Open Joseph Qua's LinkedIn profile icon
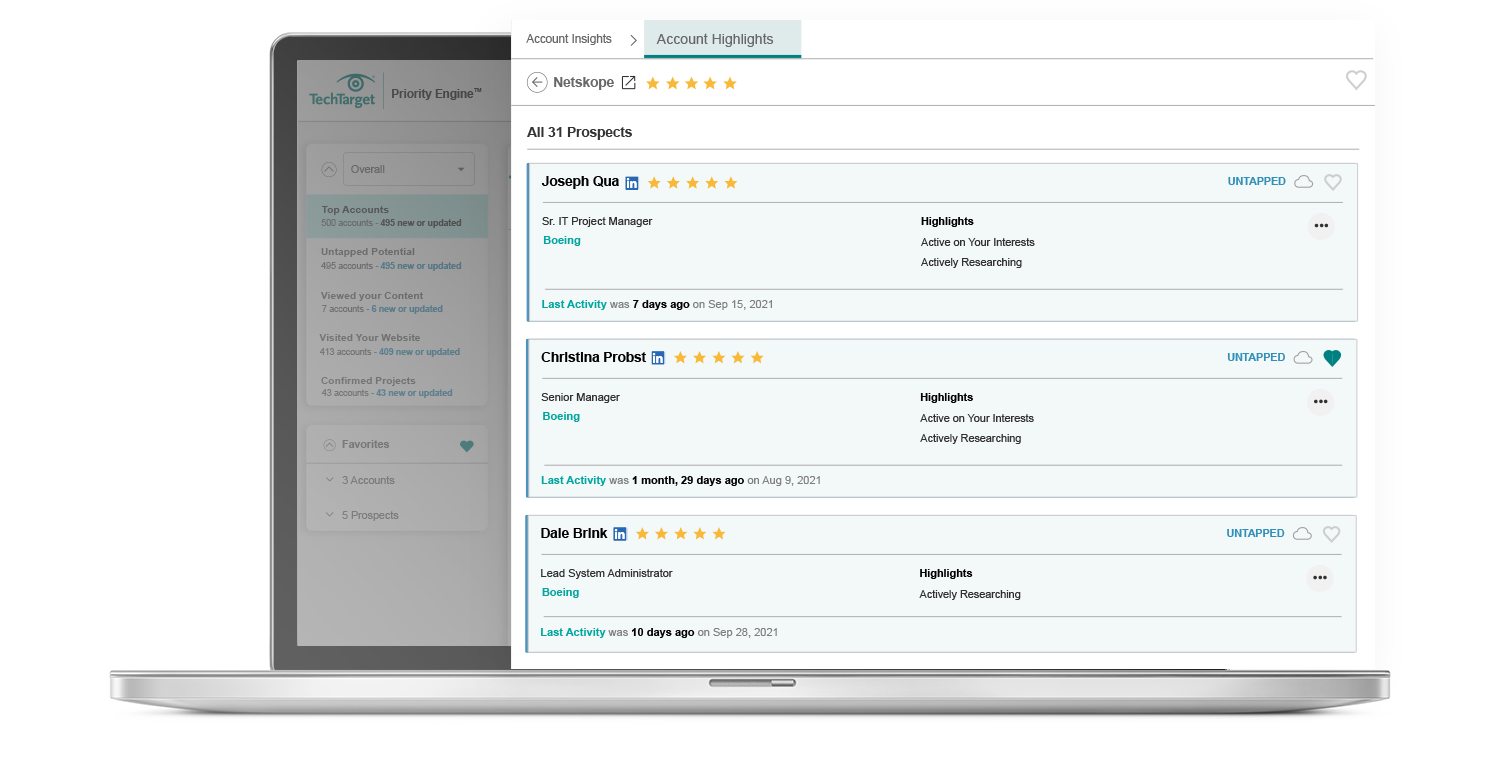The image size is (1500, 762). tap(631, 182)
